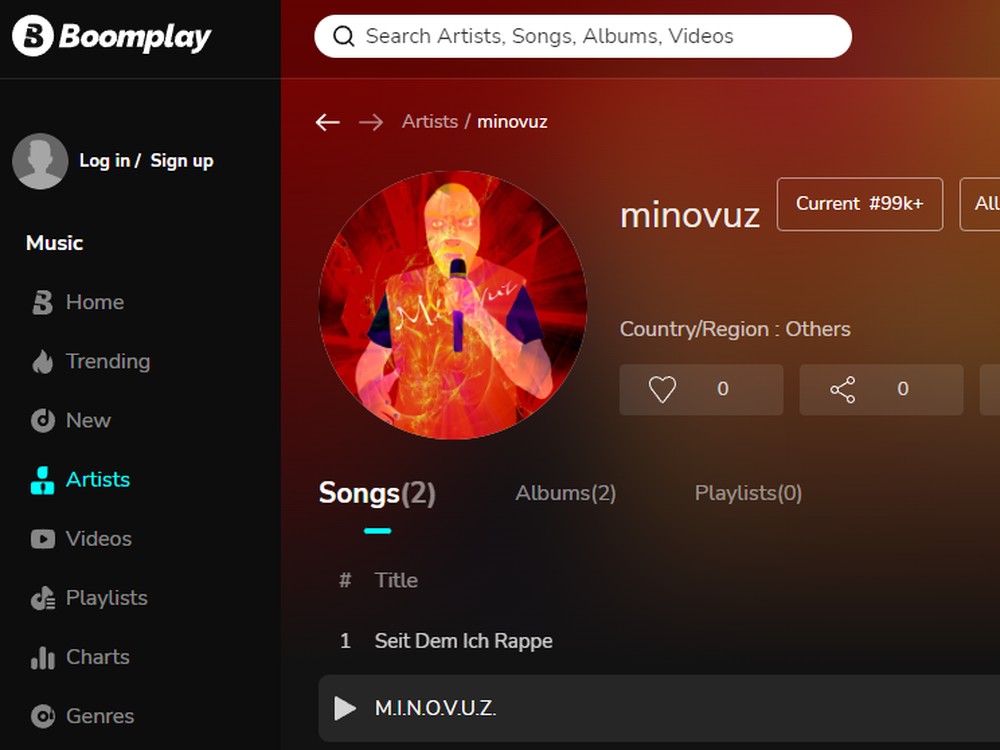Image resolution: width=1000 pixels, height=750 pixels.
Task: Open Charts in the sidebar
Action: [97, 657]
